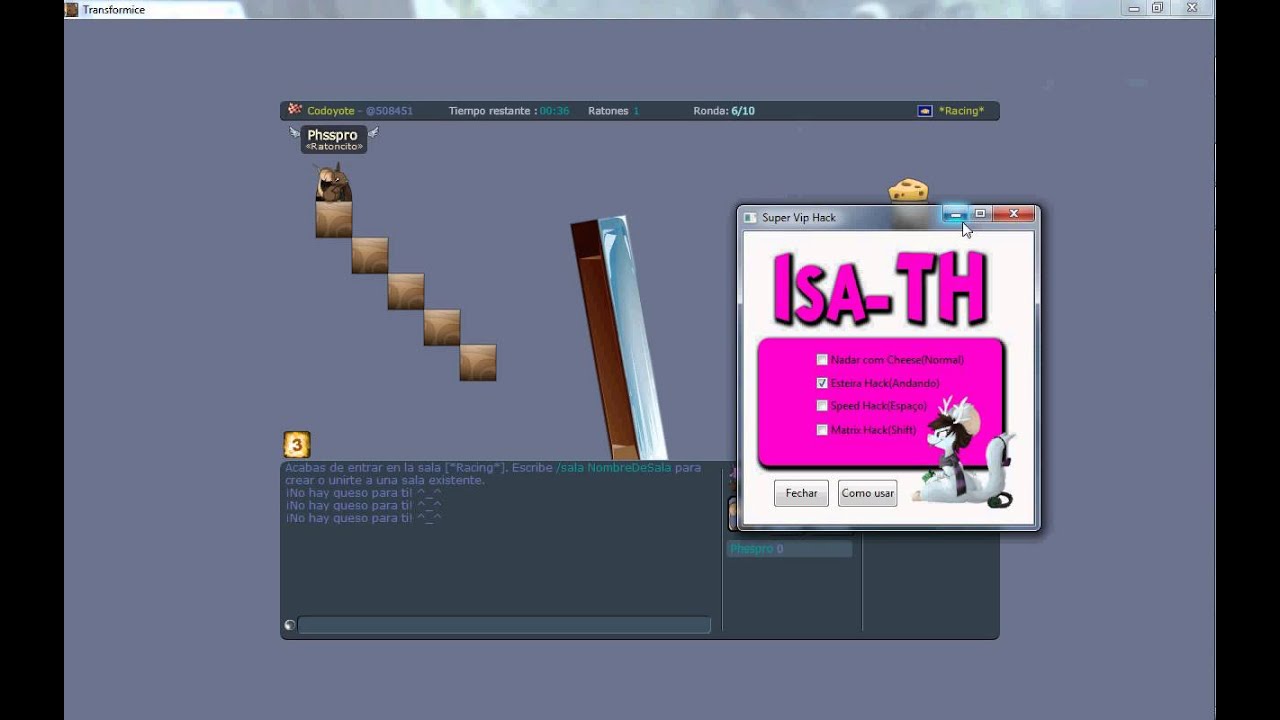The width and height of the screenshot is (1280, 720).
Task: Click map author Codoyote - @508451
Action: (360, 111)
